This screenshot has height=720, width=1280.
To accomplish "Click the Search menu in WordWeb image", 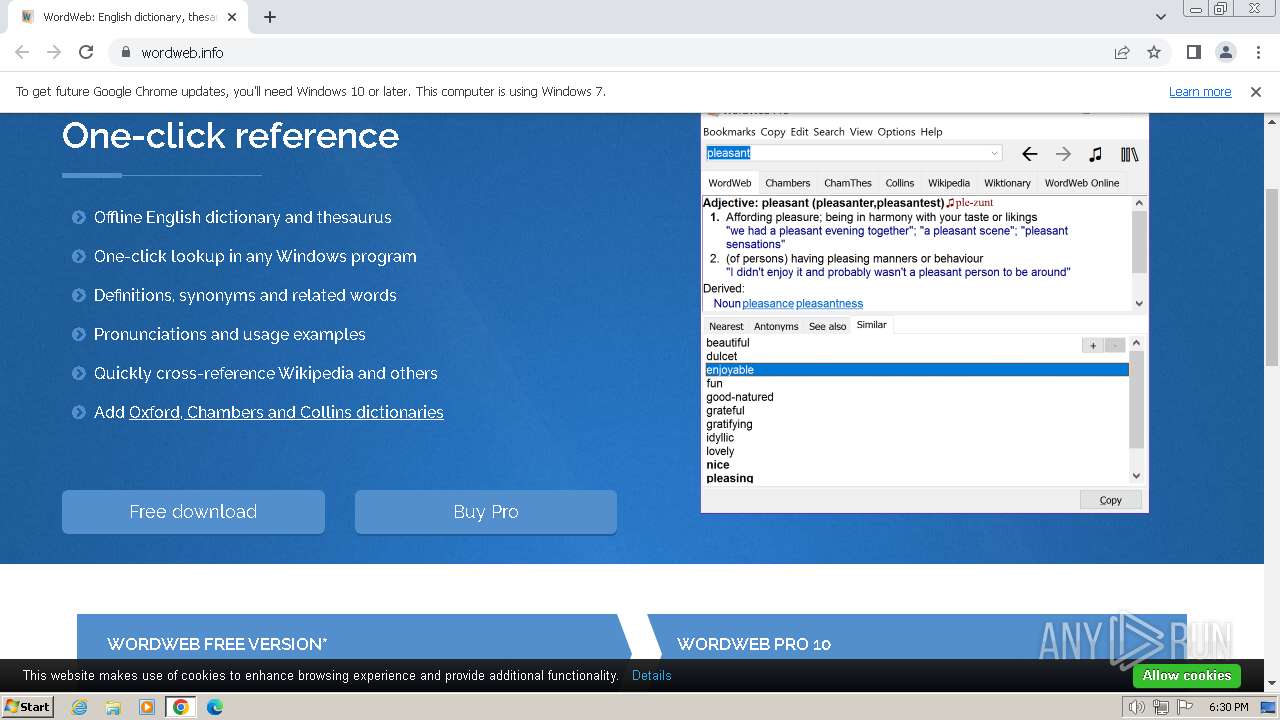I will [828, 132].
